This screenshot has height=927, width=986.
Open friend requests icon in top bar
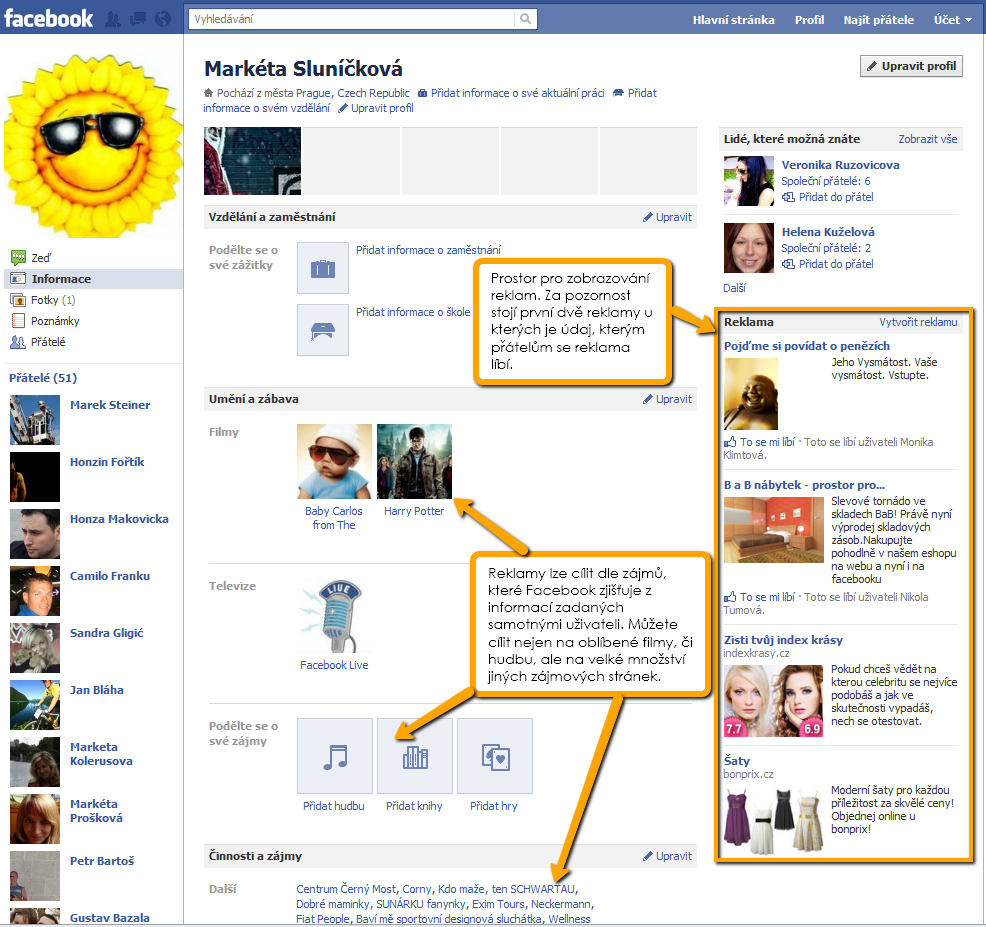(x=113, y=19)
